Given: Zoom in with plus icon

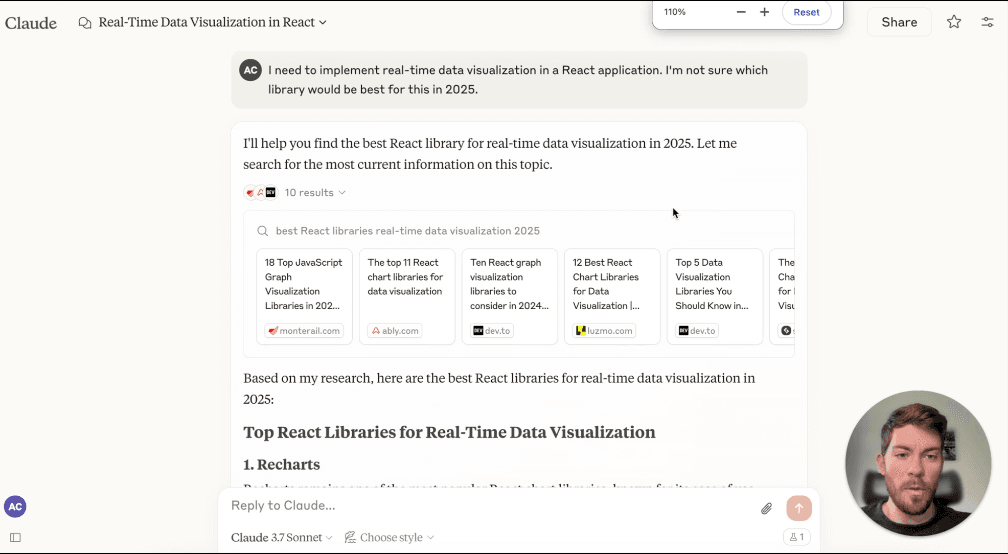Looking at the screenshot, I should [764, 12].
